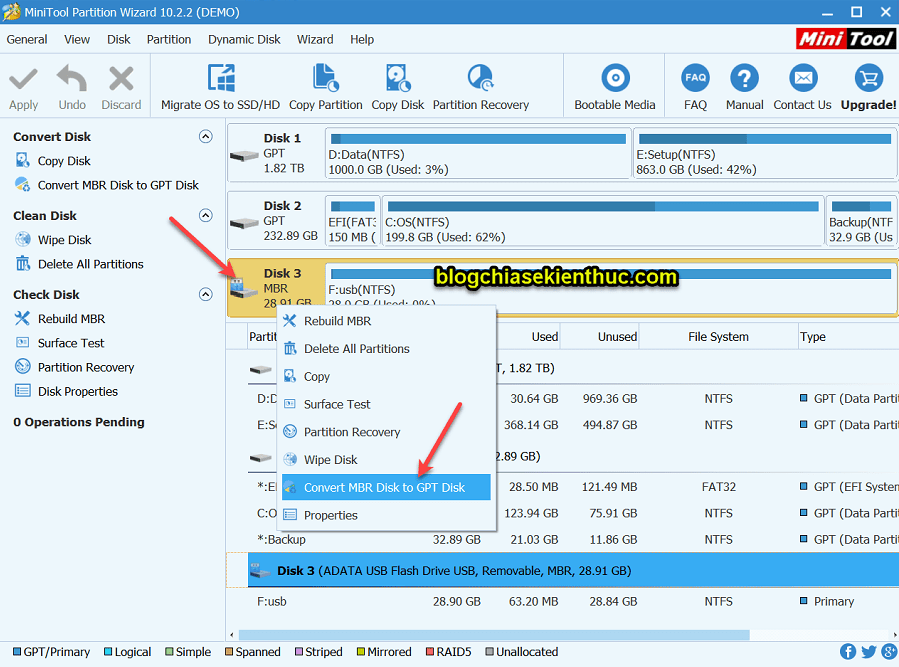Click the Apply checkmark icon
The image size is (899, 667).
(x=24, y=80)
